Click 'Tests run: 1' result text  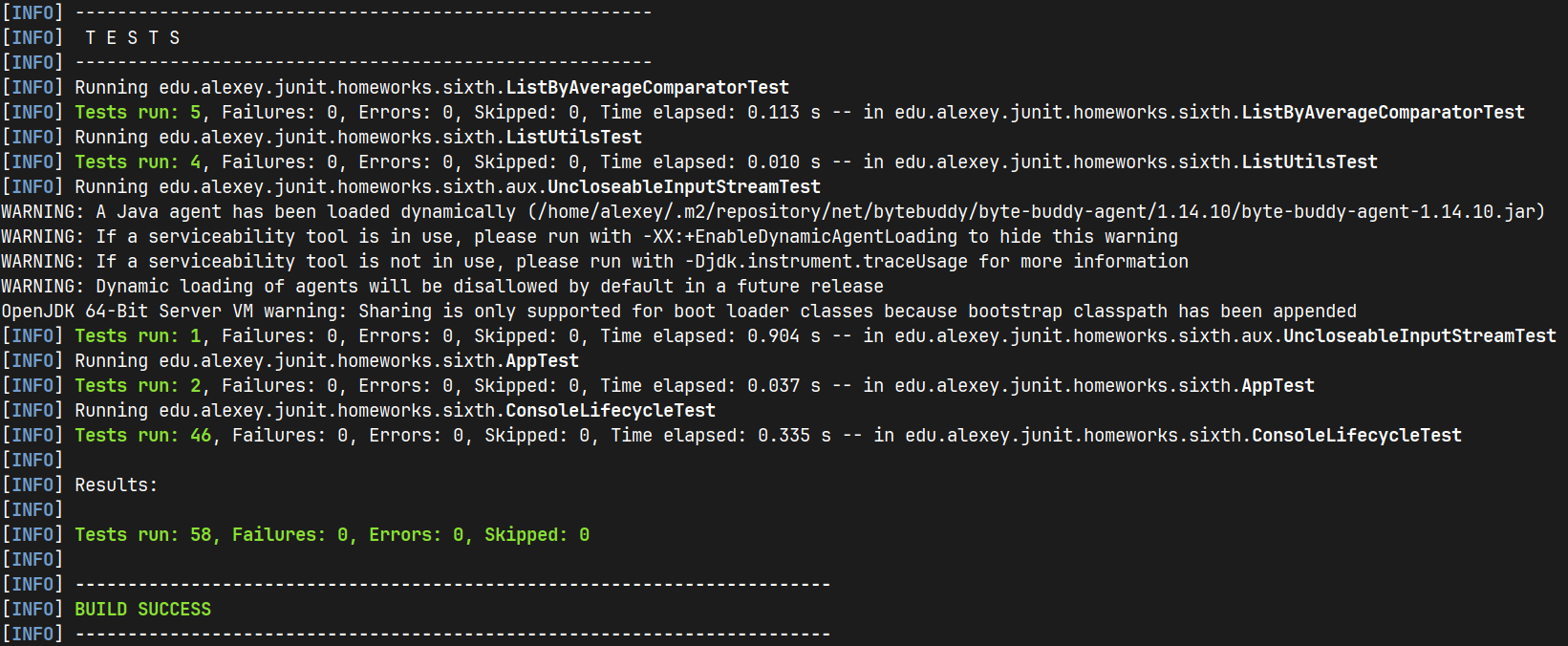pyautogui.click(x=138, y=336)
